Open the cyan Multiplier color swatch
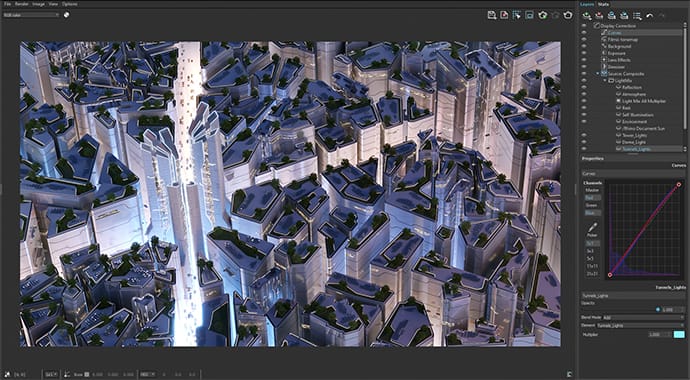The width and height of the screenshot is (690, 380). (x=679, y=335)
